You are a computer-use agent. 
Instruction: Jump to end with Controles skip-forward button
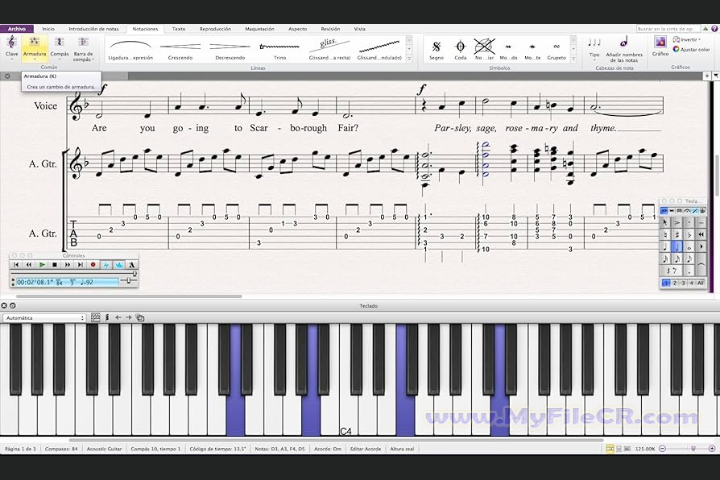point(80,265)
